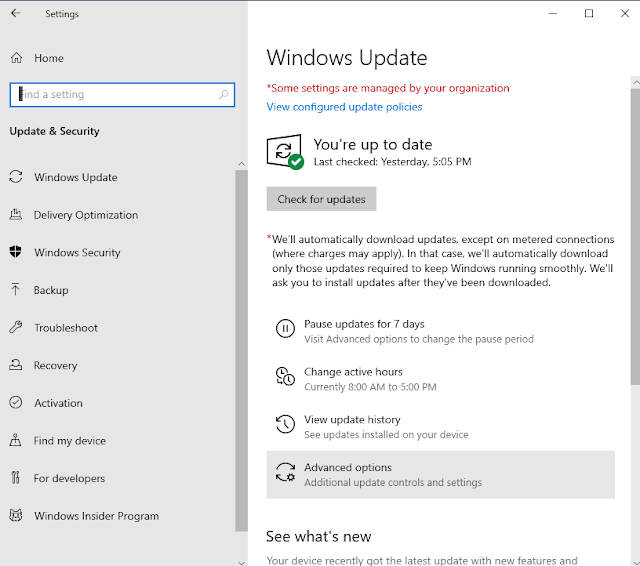This screenshot has width=640, height=566.
Task: Click the Delivery Optimization icon
Action: 16,214
